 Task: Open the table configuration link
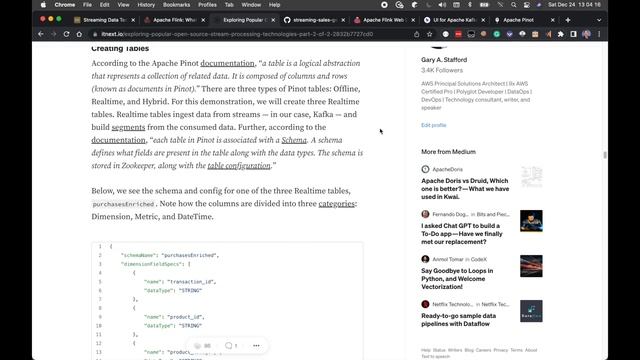pos(239,166)
